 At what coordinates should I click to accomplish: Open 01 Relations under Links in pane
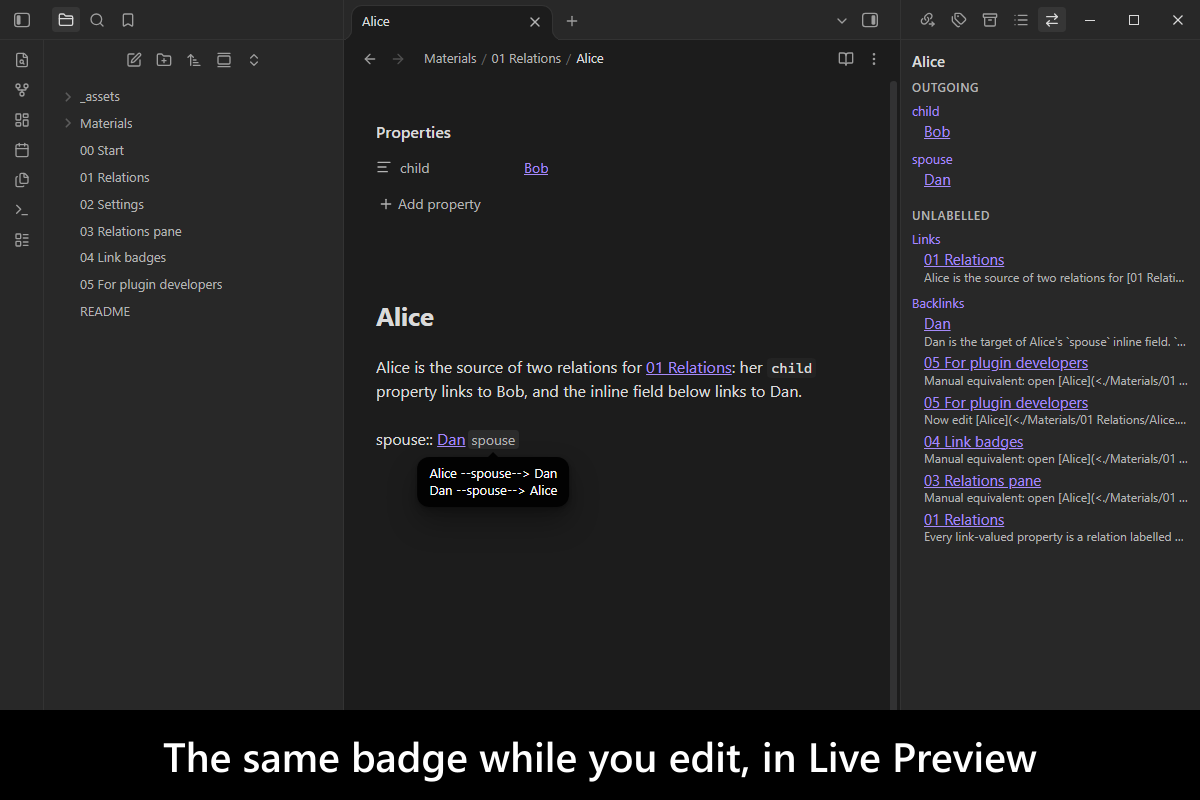coord(964,260)
